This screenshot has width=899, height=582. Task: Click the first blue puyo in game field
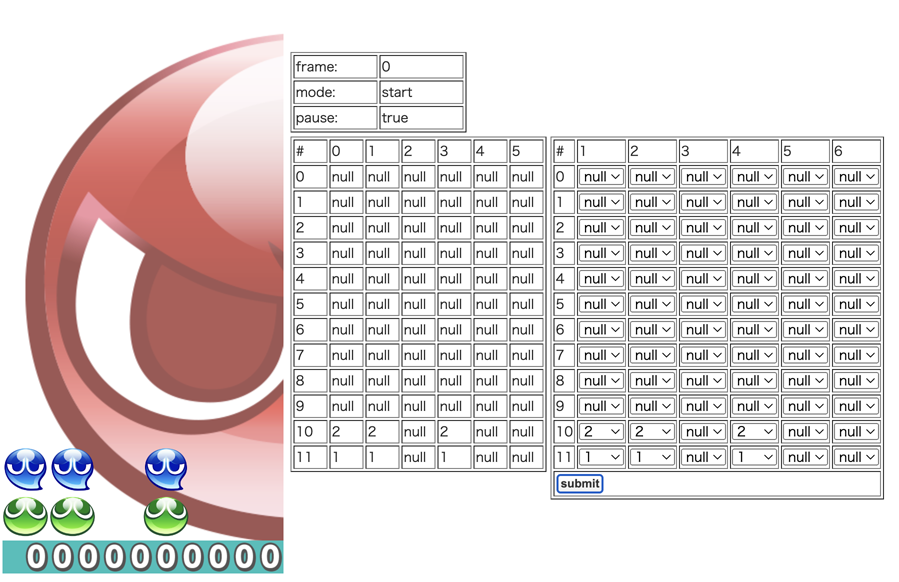click(x=25, y=468)
